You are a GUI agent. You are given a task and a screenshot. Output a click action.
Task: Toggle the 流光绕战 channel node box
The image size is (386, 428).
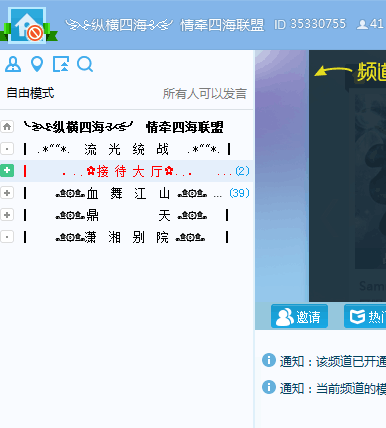[x=7, y=149]
